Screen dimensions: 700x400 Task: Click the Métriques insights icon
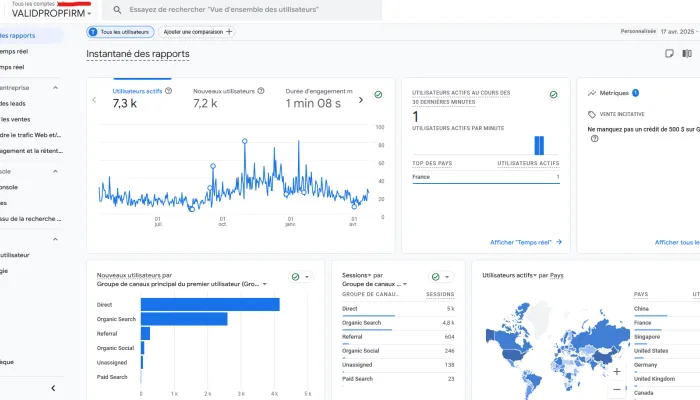pyautogui.click(x=592, y=93)
